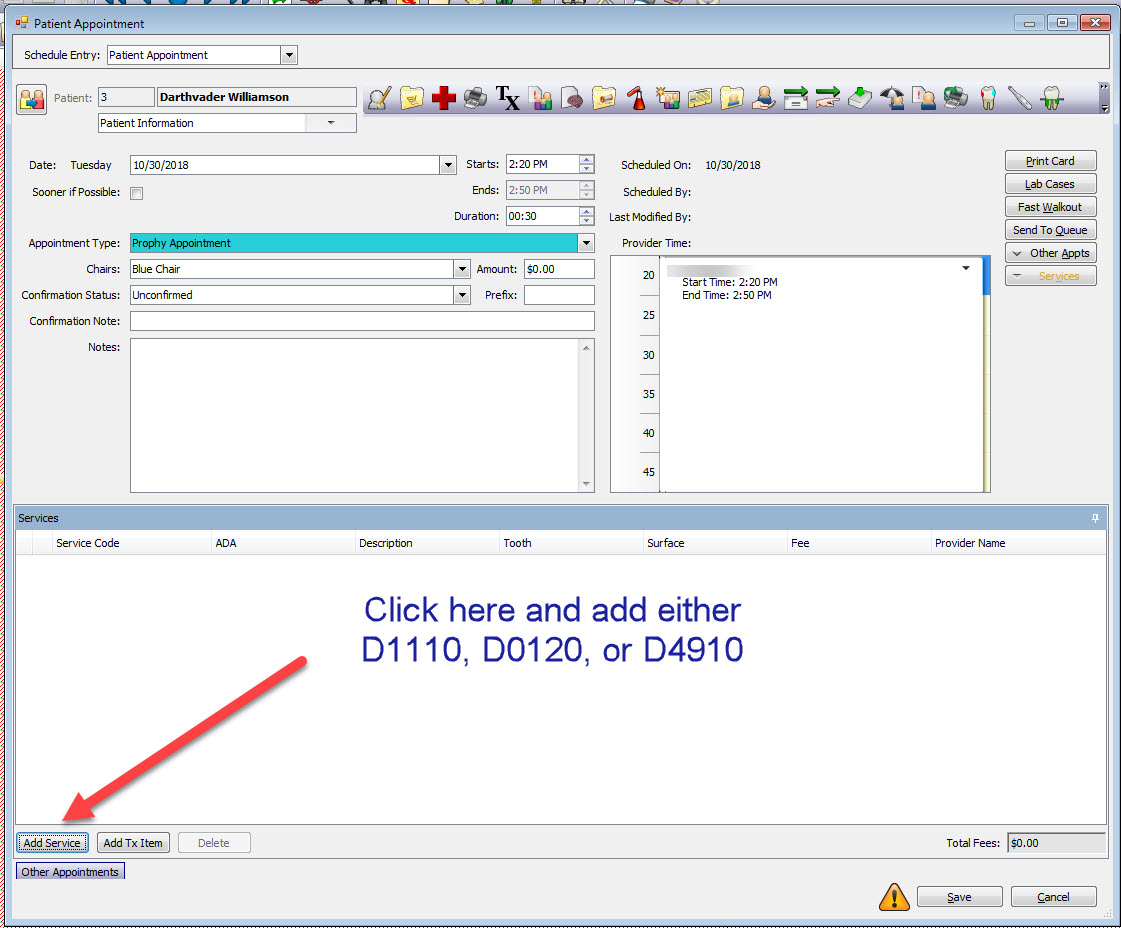Open the Confirmation Status dropdown

[x=461, y=294]
